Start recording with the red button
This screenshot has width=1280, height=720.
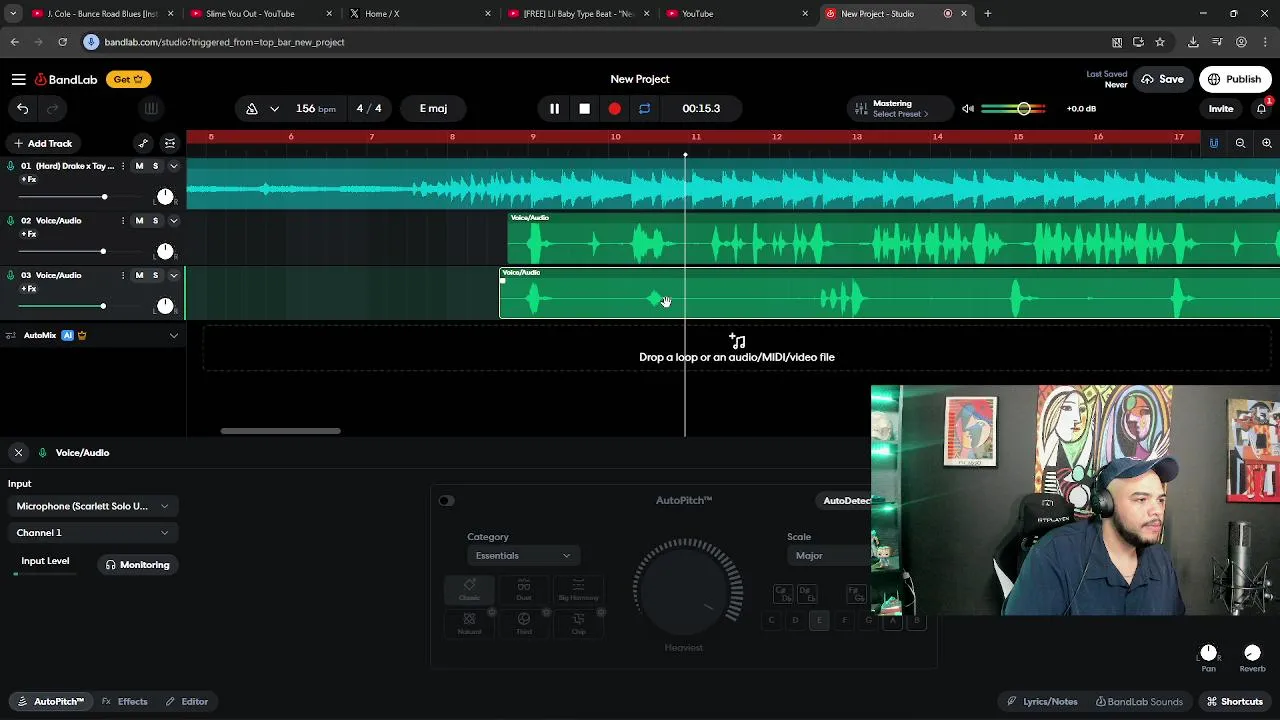click(614, 108)
